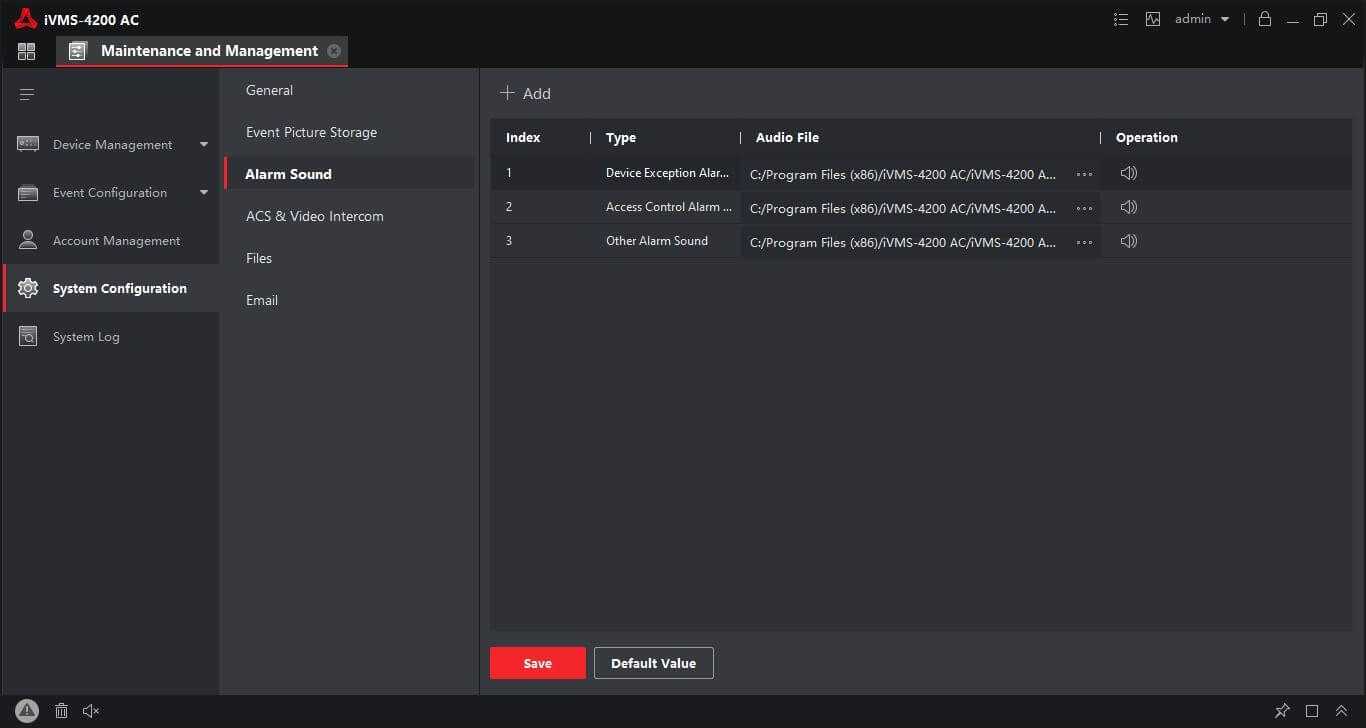Click the Operation column header

click(1147, 138)
